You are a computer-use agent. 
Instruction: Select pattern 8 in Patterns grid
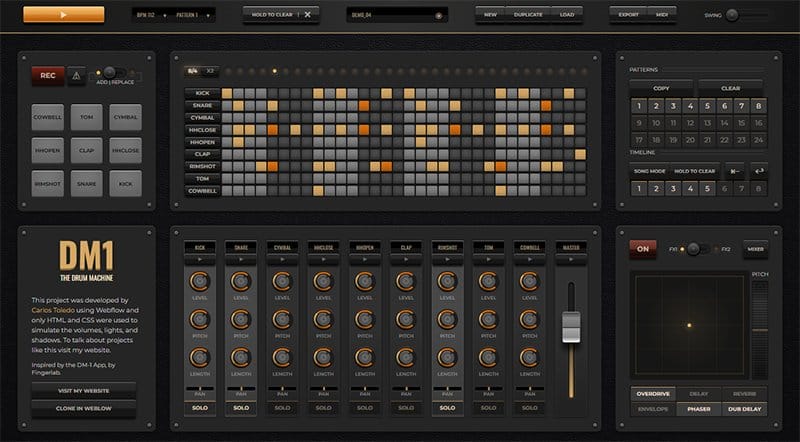click(x=759, y=106)
